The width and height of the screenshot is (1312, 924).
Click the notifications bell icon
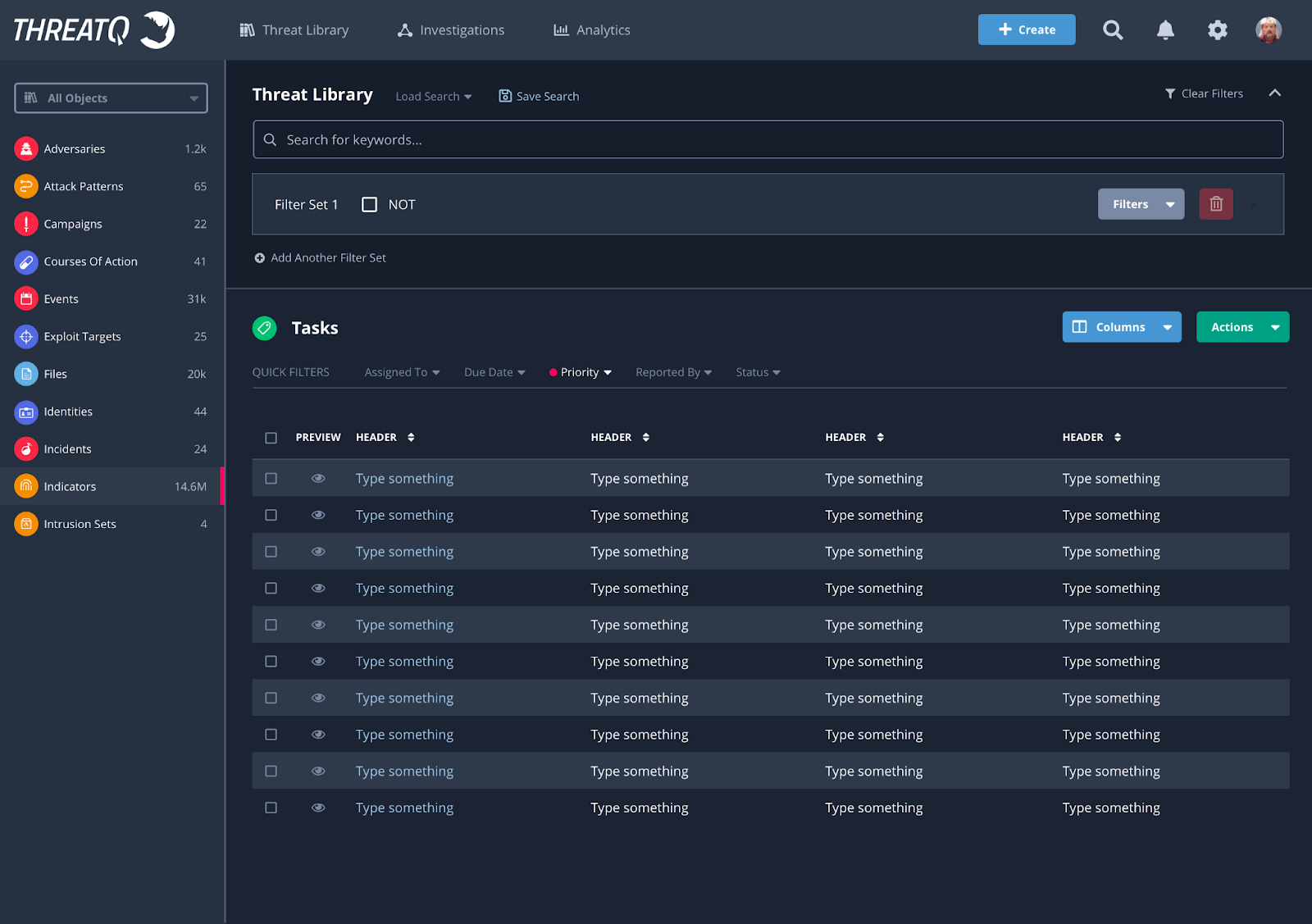(1165, 30)
